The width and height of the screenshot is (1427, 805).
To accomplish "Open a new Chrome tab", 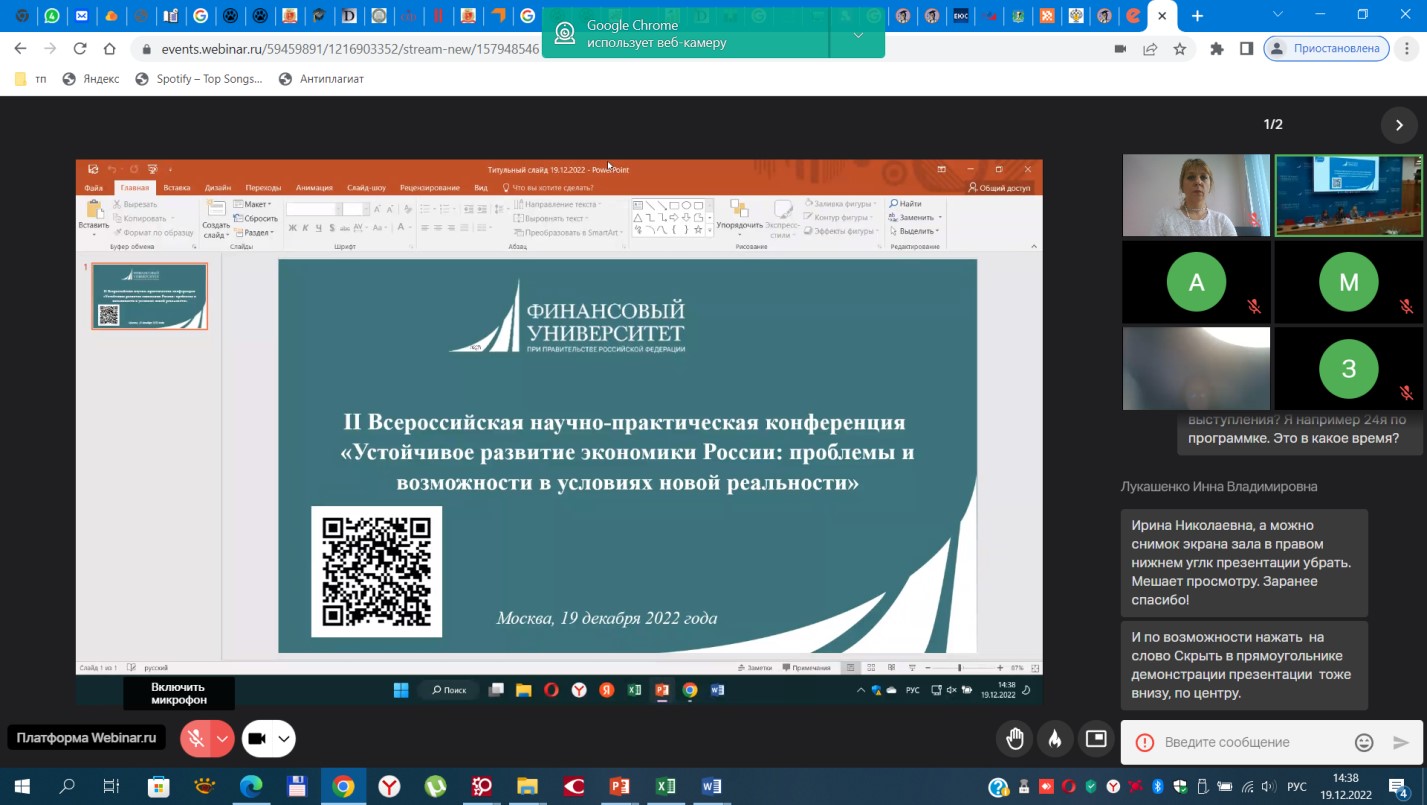I will coord(1197,16).
